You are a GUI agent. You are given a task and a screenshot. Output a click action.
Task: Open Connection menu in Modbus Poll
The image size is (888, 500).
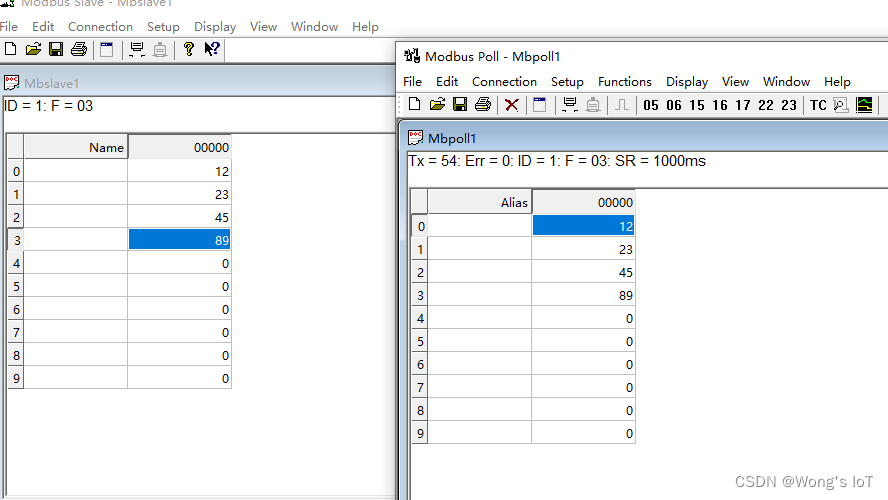504,82
